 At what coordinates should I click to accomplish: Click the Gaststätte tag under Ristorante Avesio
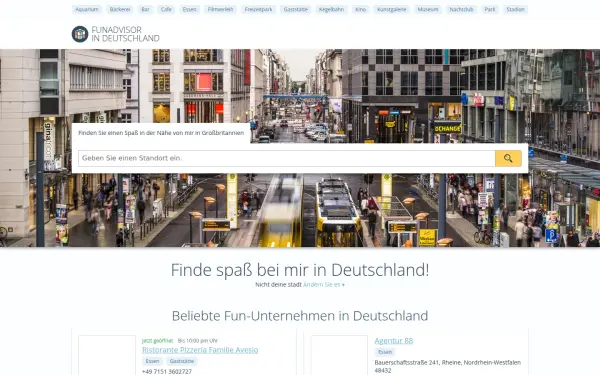(x=182, y=361)
